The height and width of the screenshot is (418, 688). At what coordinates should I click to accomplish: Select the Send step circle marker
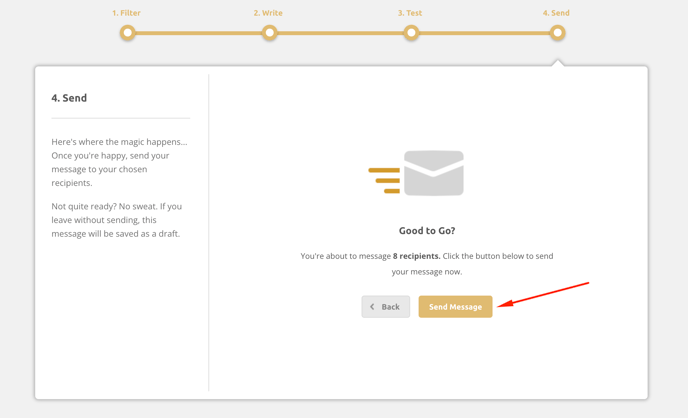point(557,33)
